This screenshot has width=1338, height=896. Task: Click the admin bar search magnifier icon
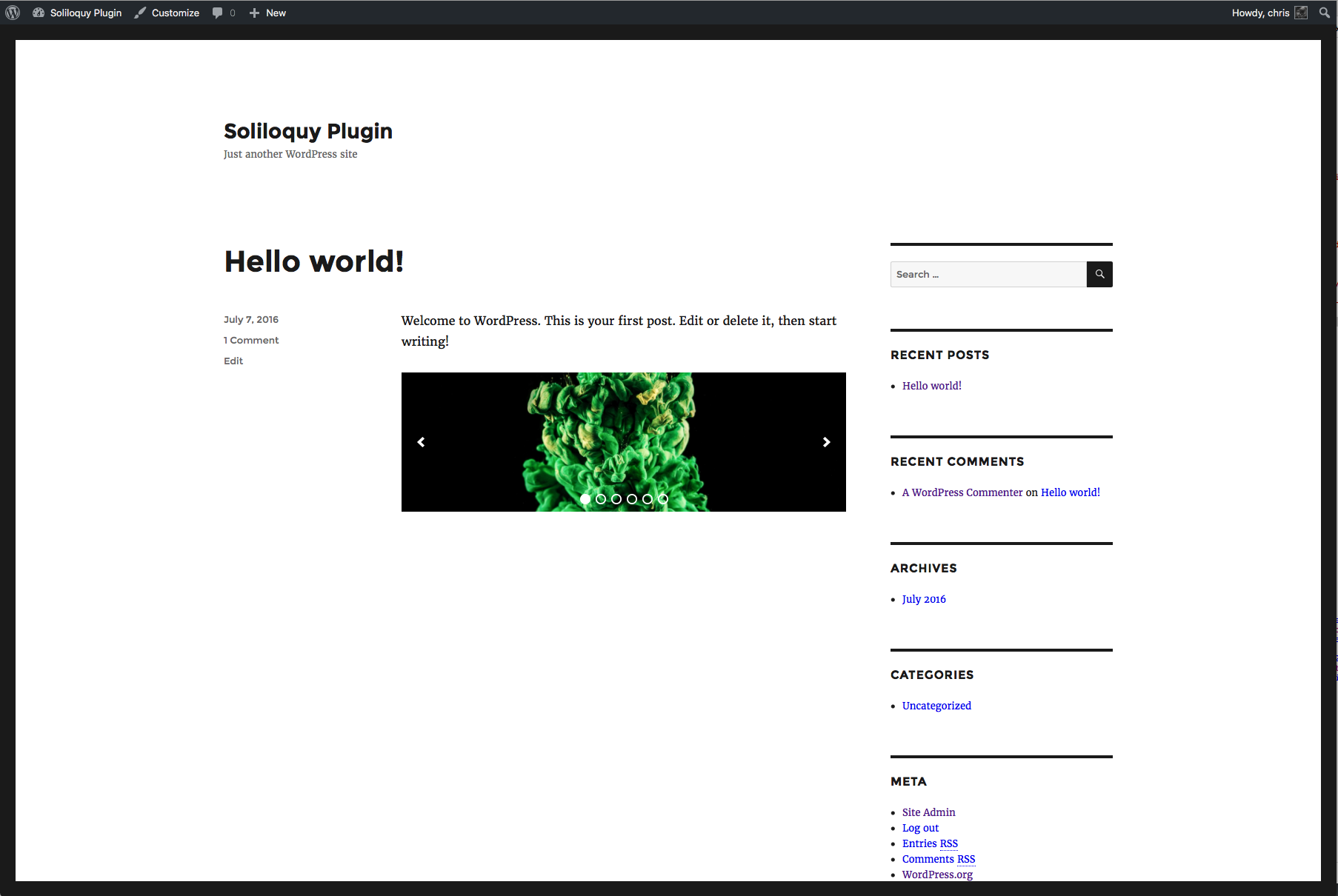click(x=1324, y=13)
